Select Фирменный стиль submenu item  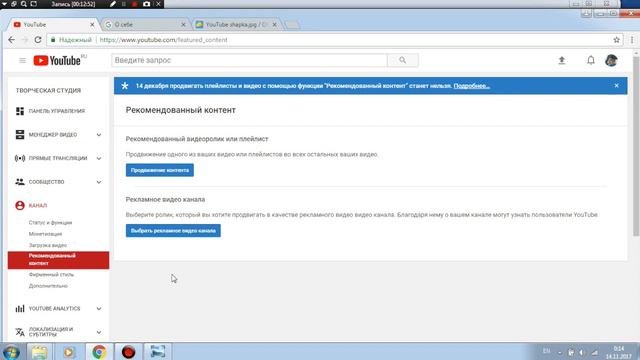click(51, 275)
